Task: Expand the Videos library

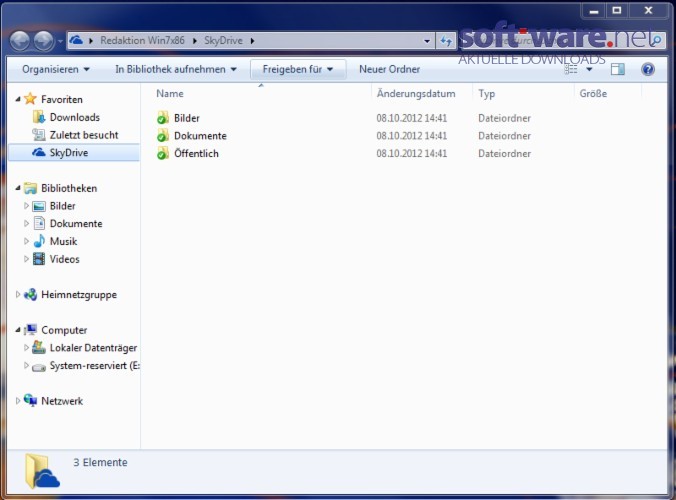Action: pyautogui.click(x=26, y=259)
